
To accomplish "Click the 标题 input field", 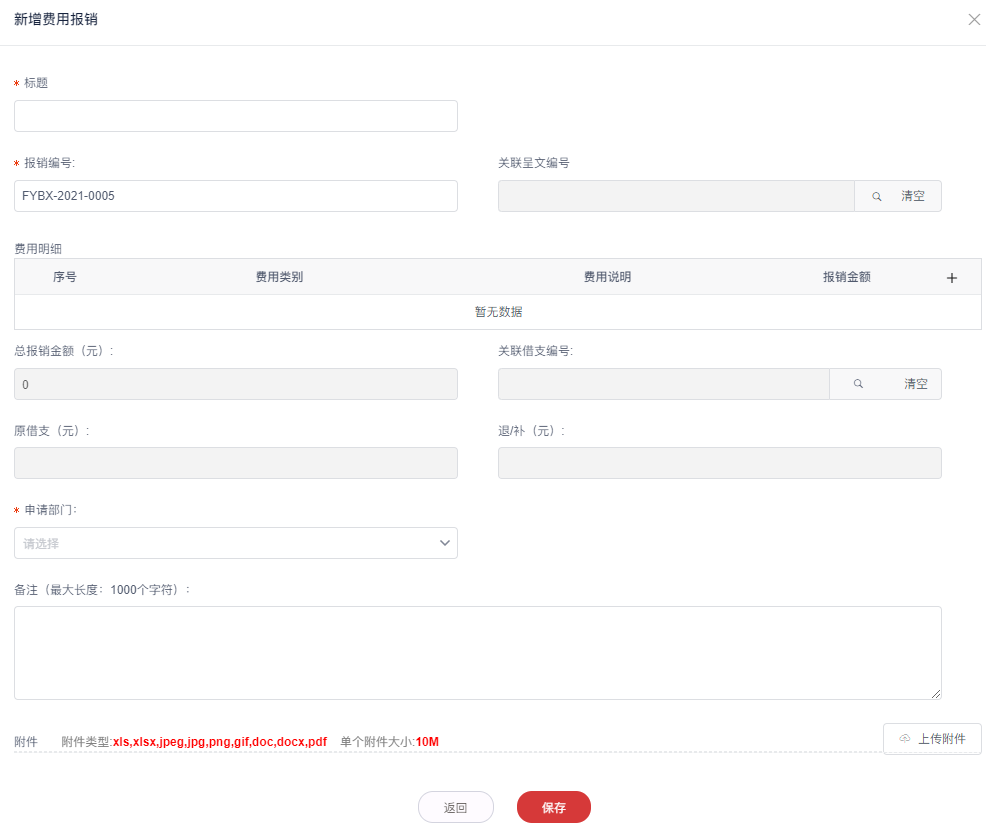I will click(236, 116).
